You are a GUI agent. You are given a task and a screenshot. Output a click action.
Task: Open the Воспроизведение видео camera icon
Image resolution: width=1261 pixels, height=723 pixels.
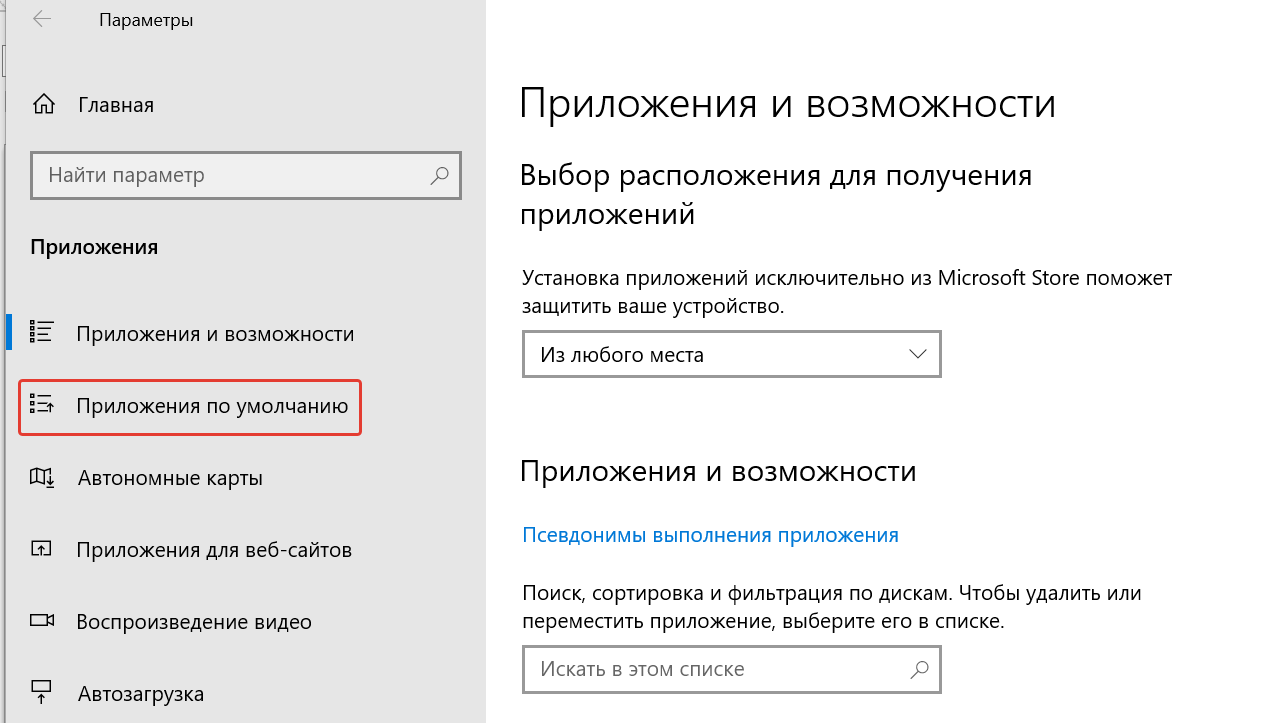tap(42, 621)
